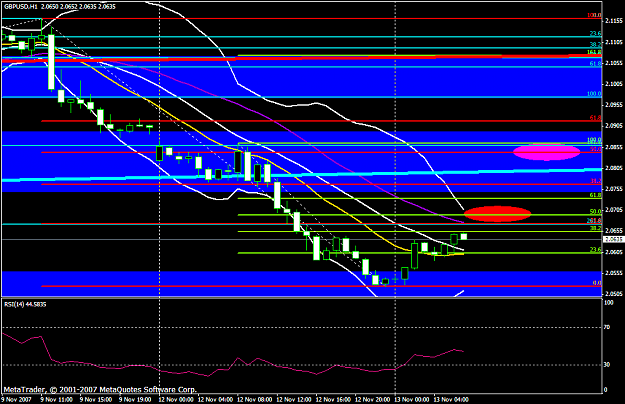Screen dimensions: 625x404
Task: Click the 2.0555 price scale value
Action: pyautogui.click(x=613, y=273)
